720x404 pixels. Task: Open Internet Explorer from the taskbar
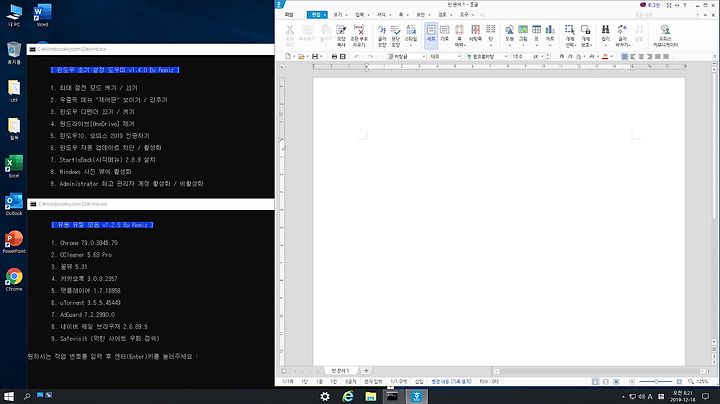348,396
